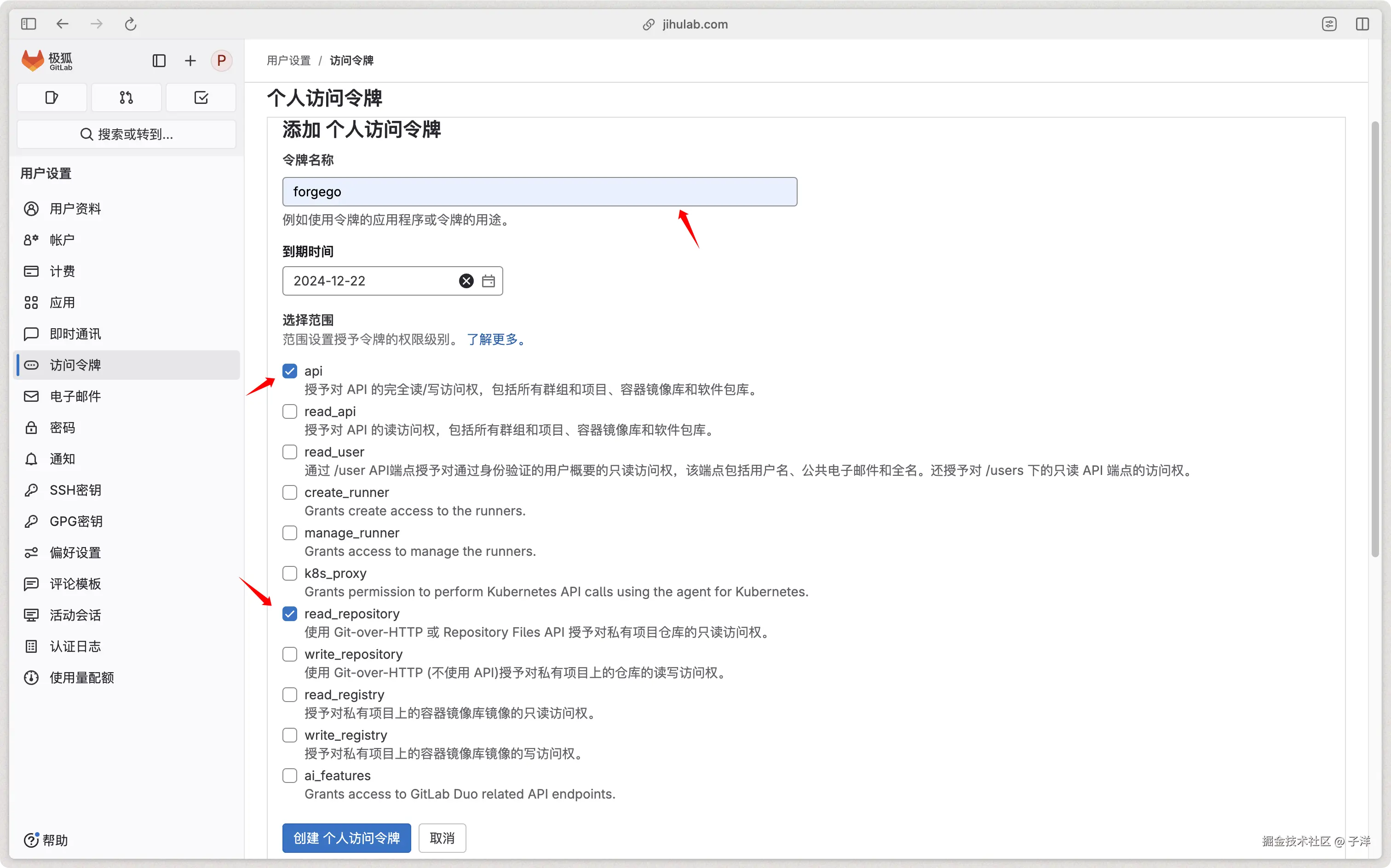Reload the page in browser toolbar
Image resolution: width=1391 pixels, height=868 pixels.
tap(130, 24)
